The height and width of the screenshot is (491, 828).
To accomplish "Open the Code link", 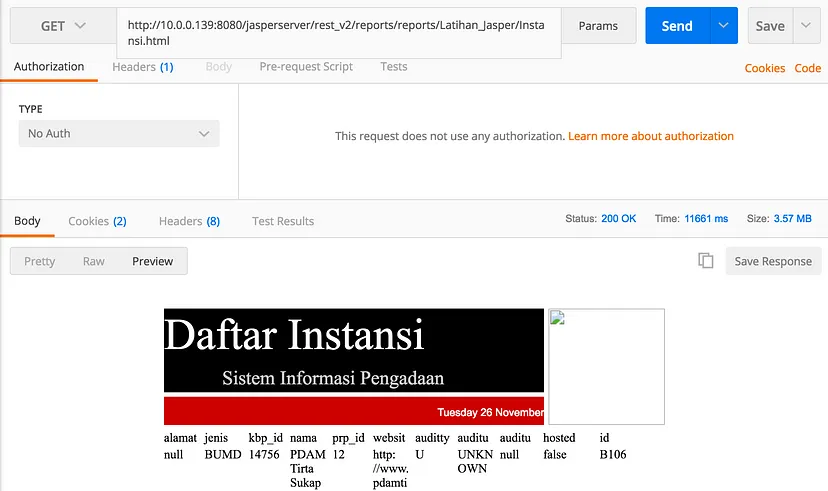I will [807, 68].
